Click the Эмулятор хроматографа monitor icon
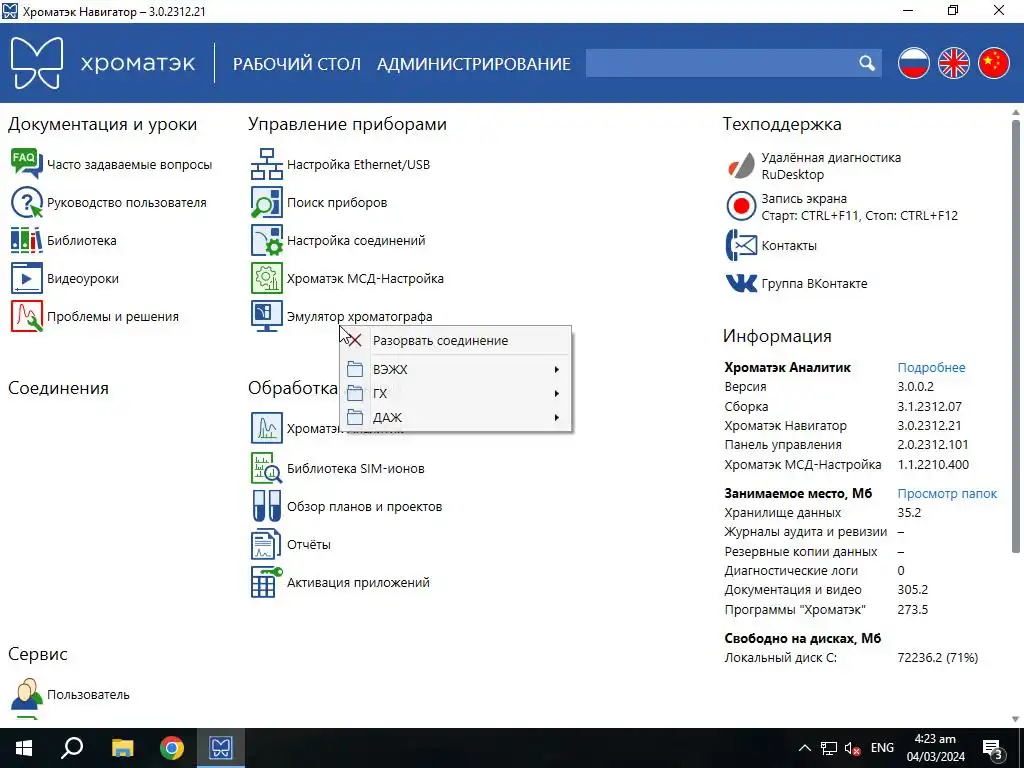This screenshot has height=768, width=1024. [266, 316]
